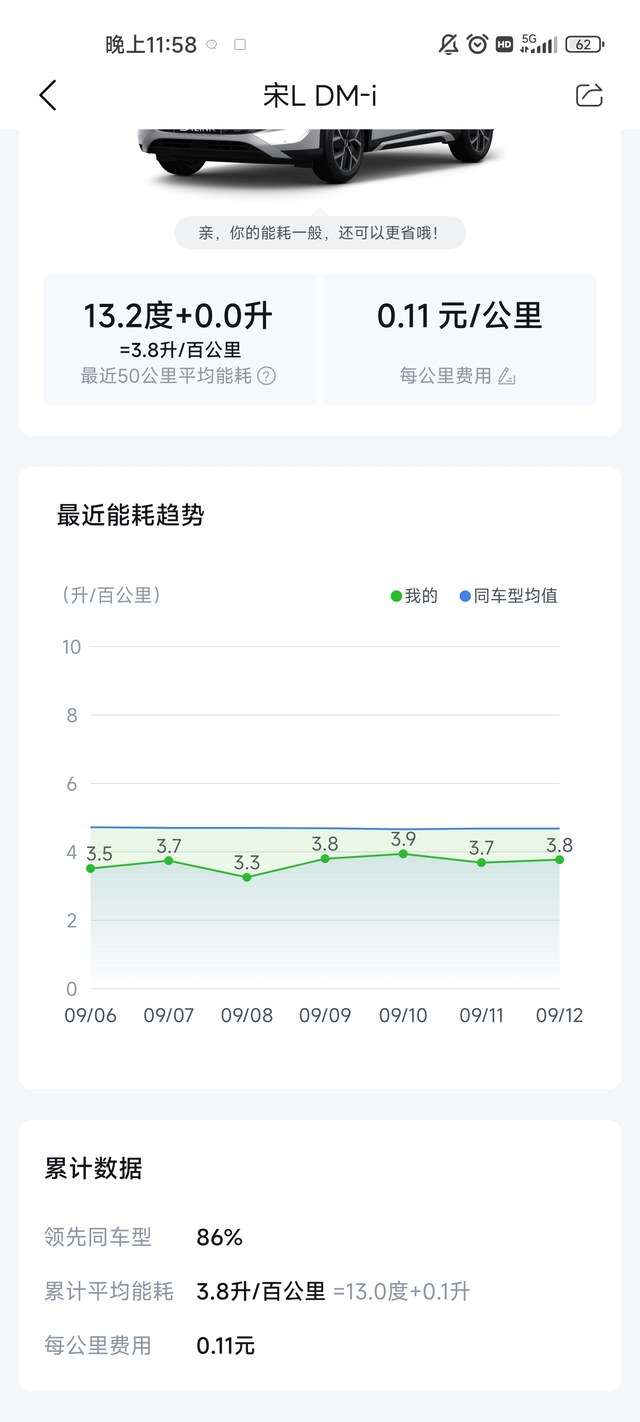Tap the 5G signal strength icon
The image size is (640, 1422).
(x=538, y=44)
